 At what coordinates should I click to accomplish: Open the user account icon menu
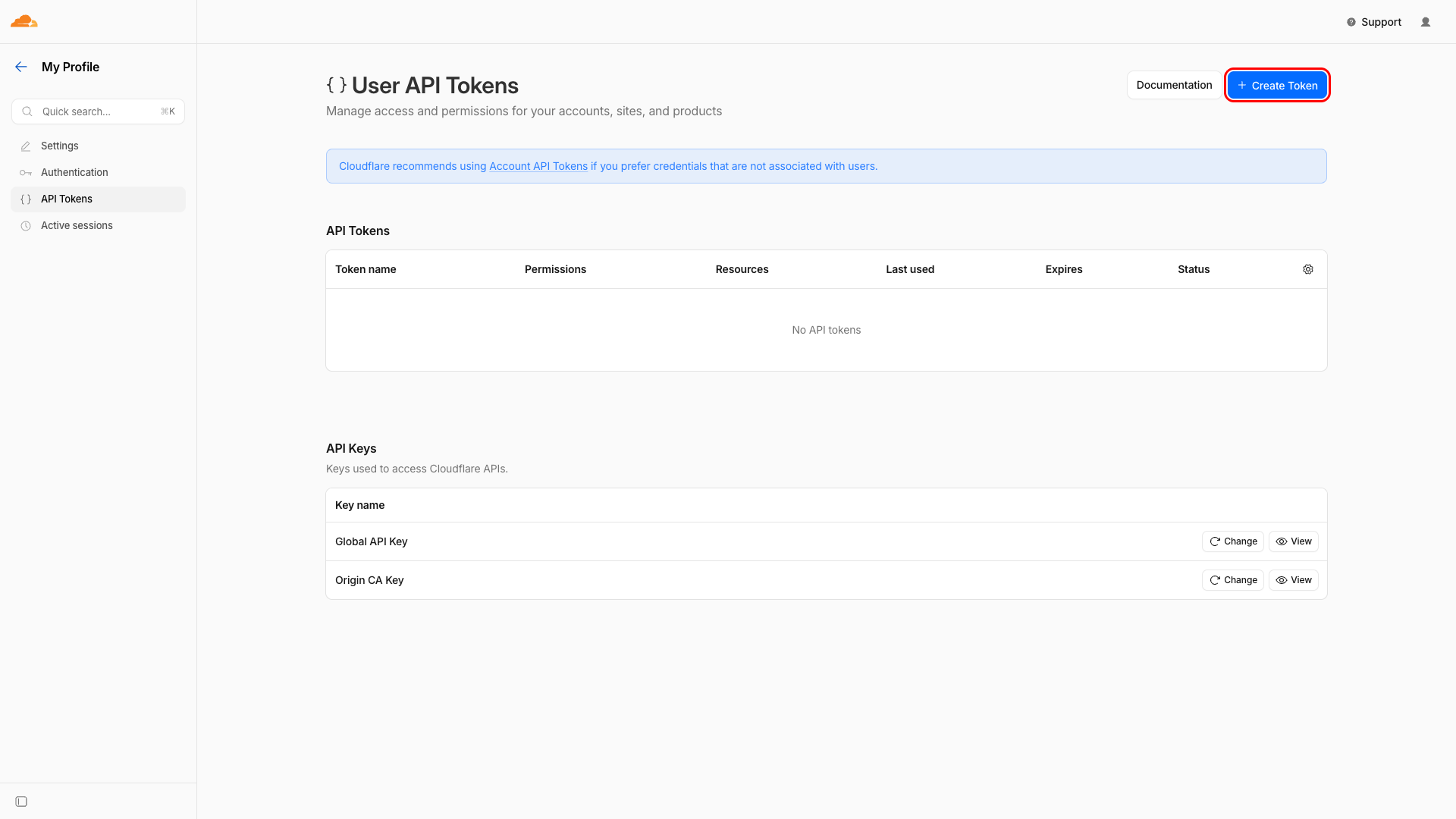tap(1426, 22)
